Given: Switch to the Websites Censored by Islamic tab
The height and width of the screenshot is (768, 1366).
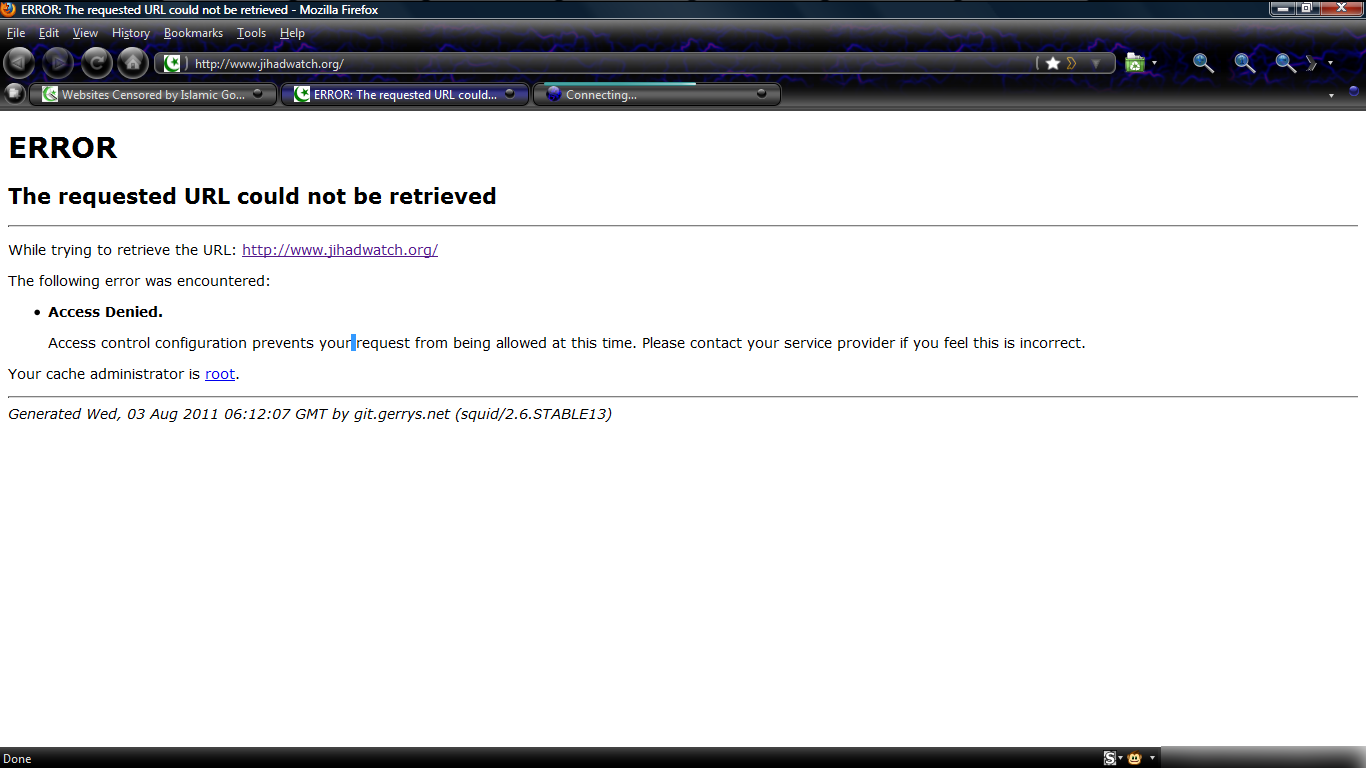Looking at the screenshot, I should click(x=150, y=95).
